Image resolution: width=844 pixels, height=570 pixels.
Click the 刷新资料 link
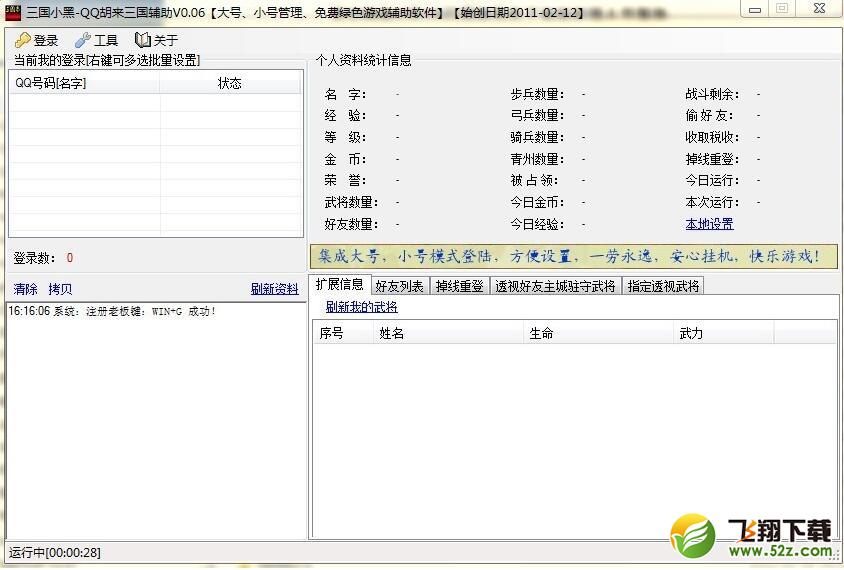pos(275,289)
